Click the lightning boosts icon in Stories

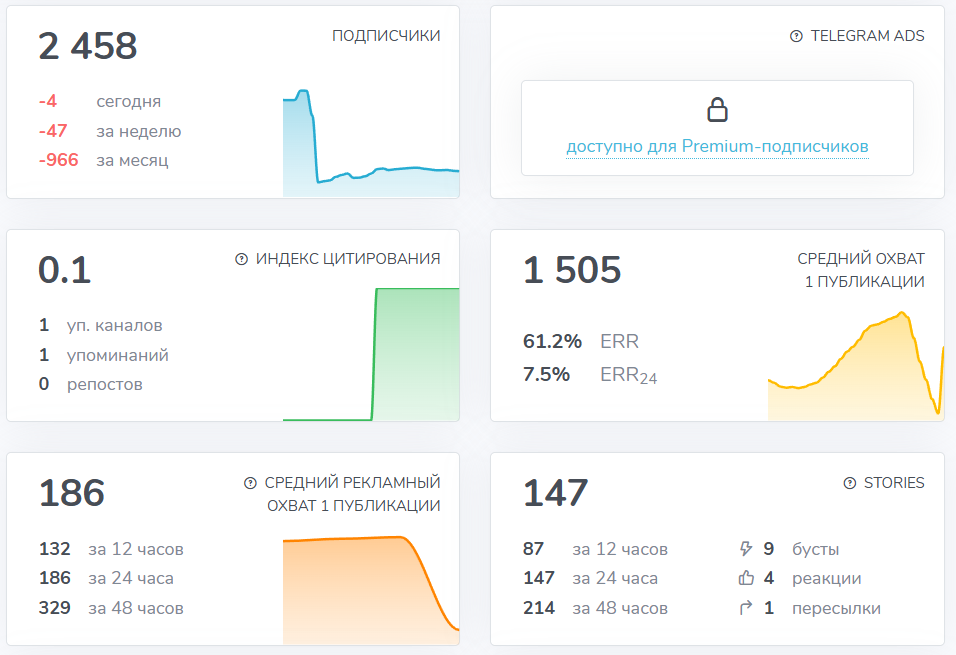tap(744, 549)
